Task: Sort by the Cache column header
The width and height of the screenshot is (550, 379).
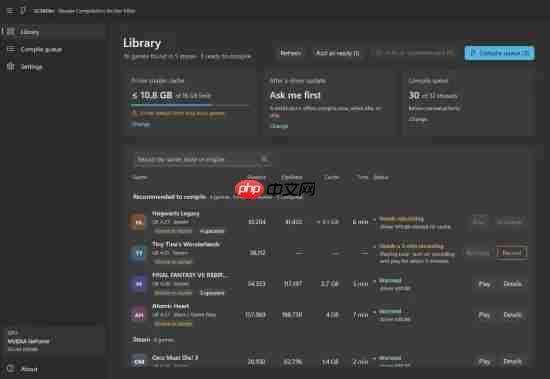Action: coord(331,177)
